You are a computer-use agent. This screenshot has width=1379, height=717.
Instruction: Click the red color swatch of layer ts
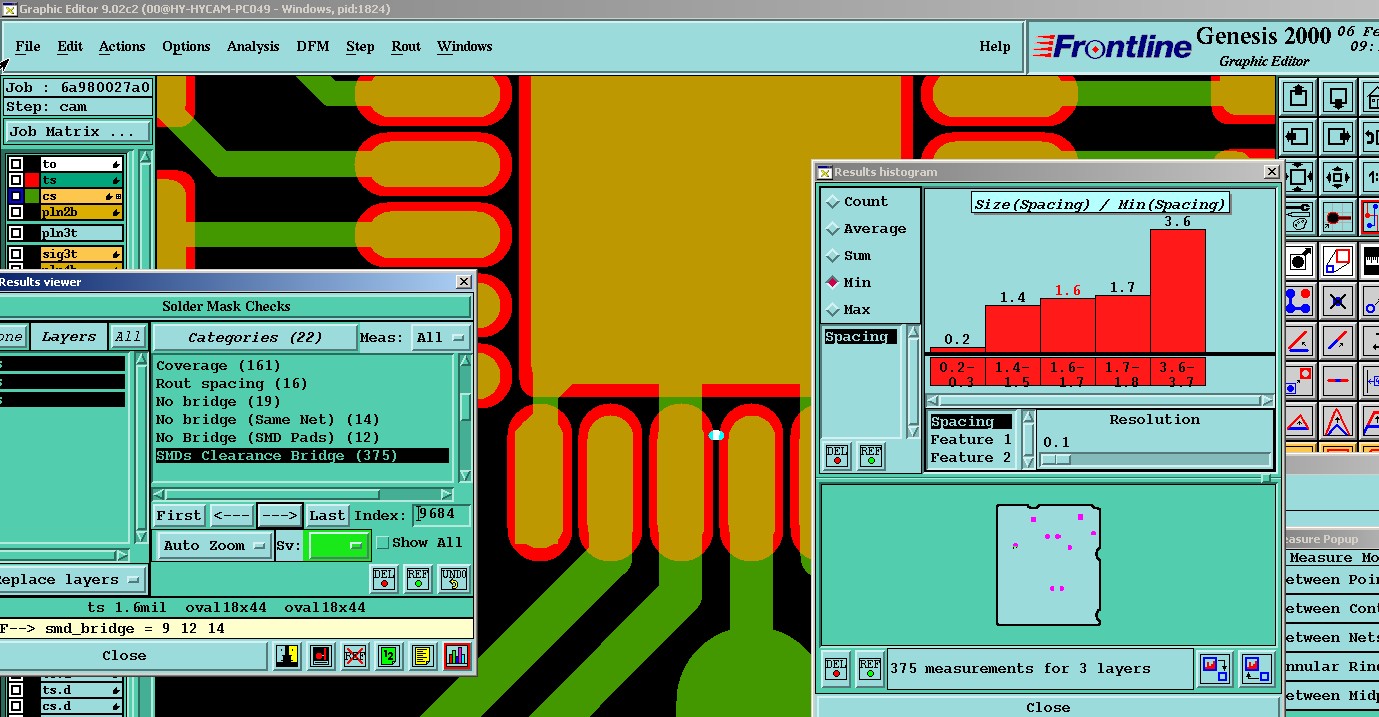click(32, 180)
